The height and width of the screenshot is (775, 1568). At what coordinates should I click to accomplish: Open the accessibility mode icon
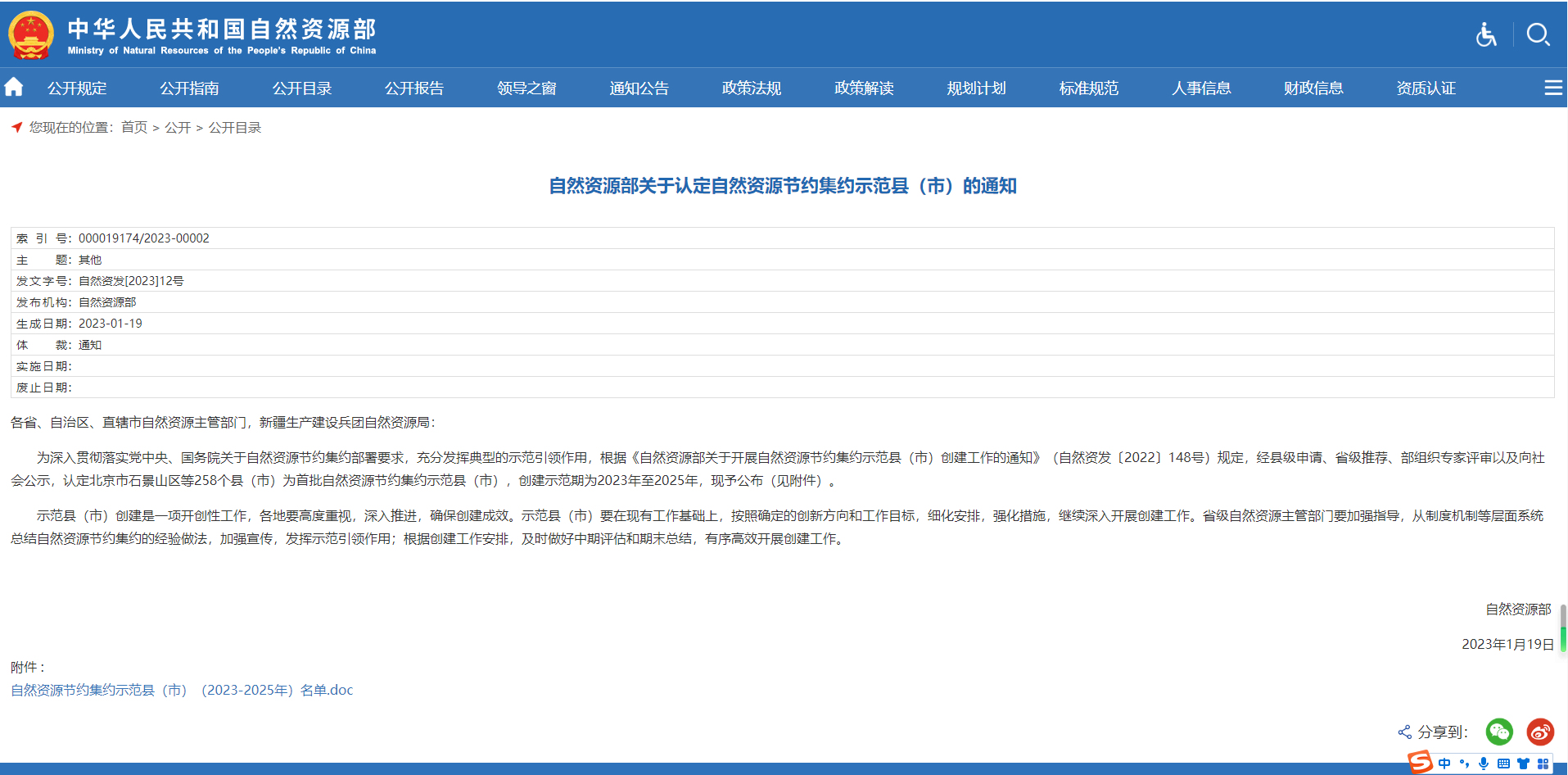click(x=1486, y=34)
